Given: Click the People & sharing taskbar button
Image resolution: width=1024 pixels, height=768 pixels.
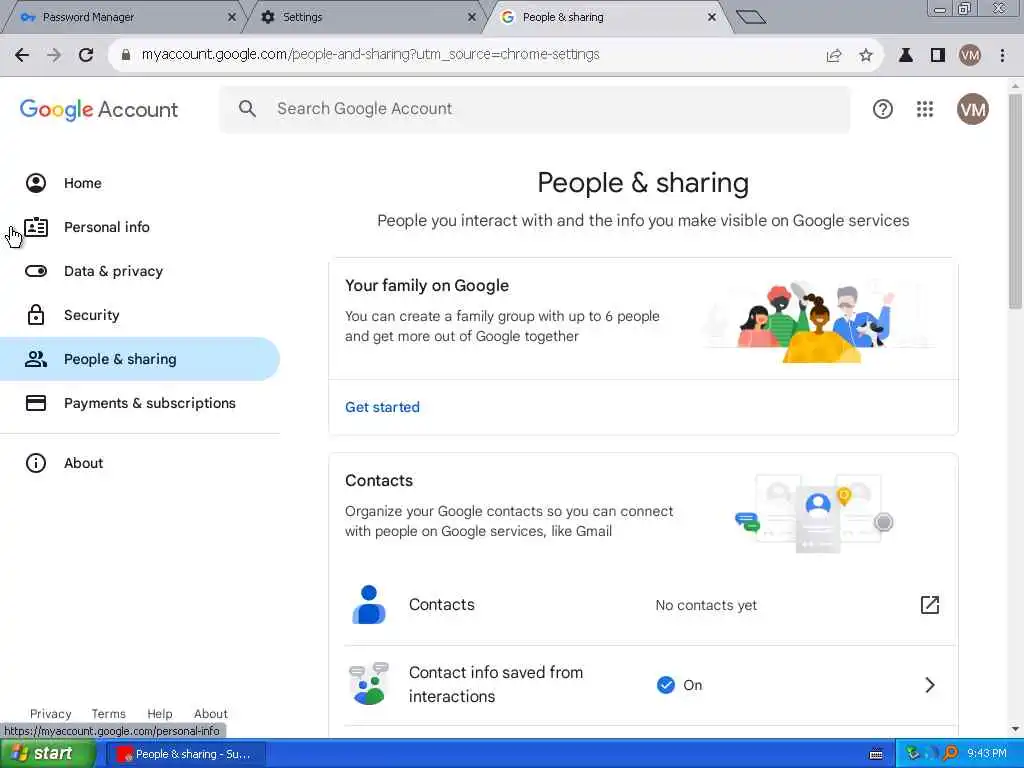Looking at the screenshot, I should click(x=185, y=754).
